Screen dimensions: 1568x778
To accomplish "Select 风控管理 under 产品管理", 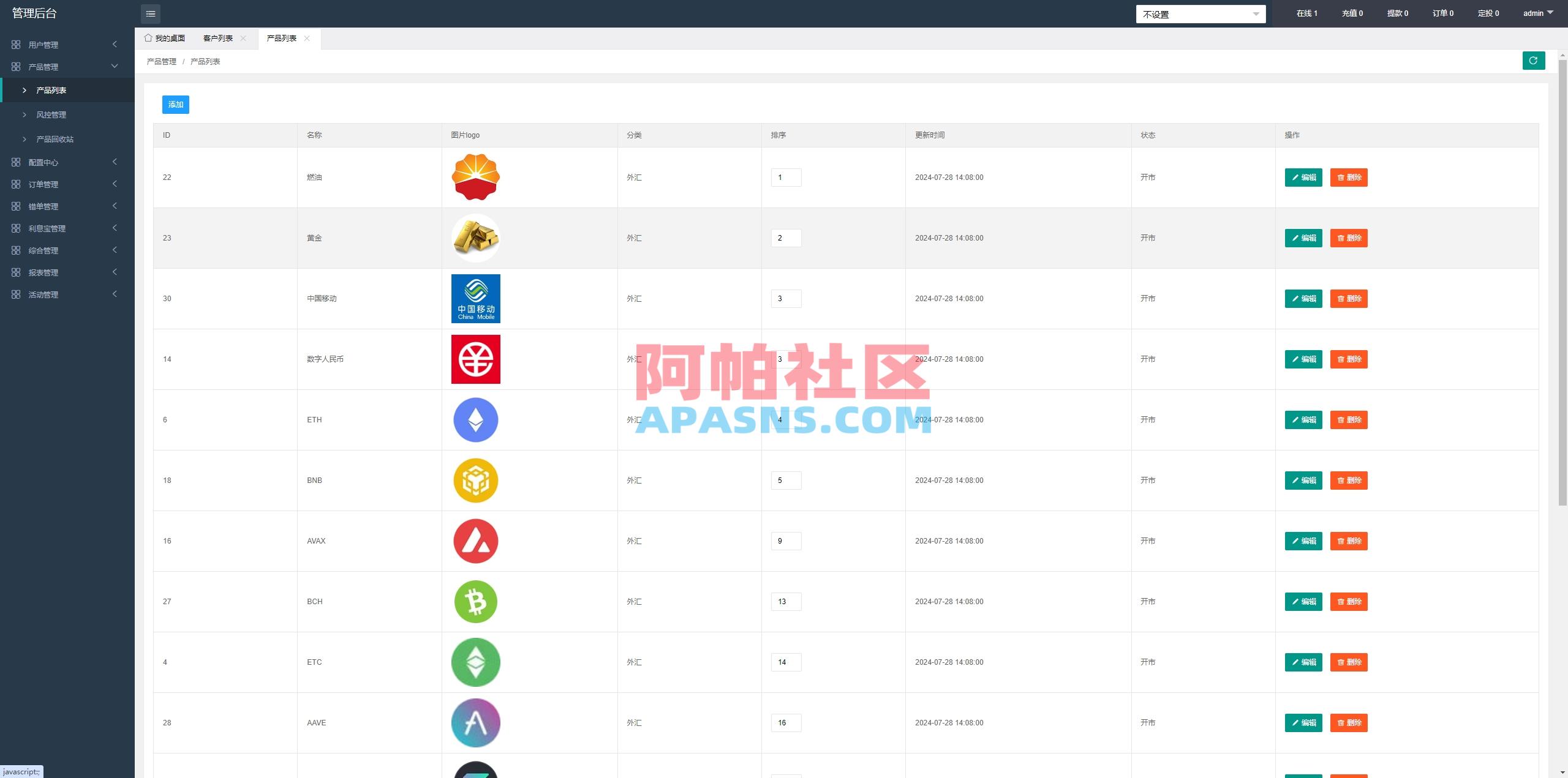I will (x=53, y=114).
